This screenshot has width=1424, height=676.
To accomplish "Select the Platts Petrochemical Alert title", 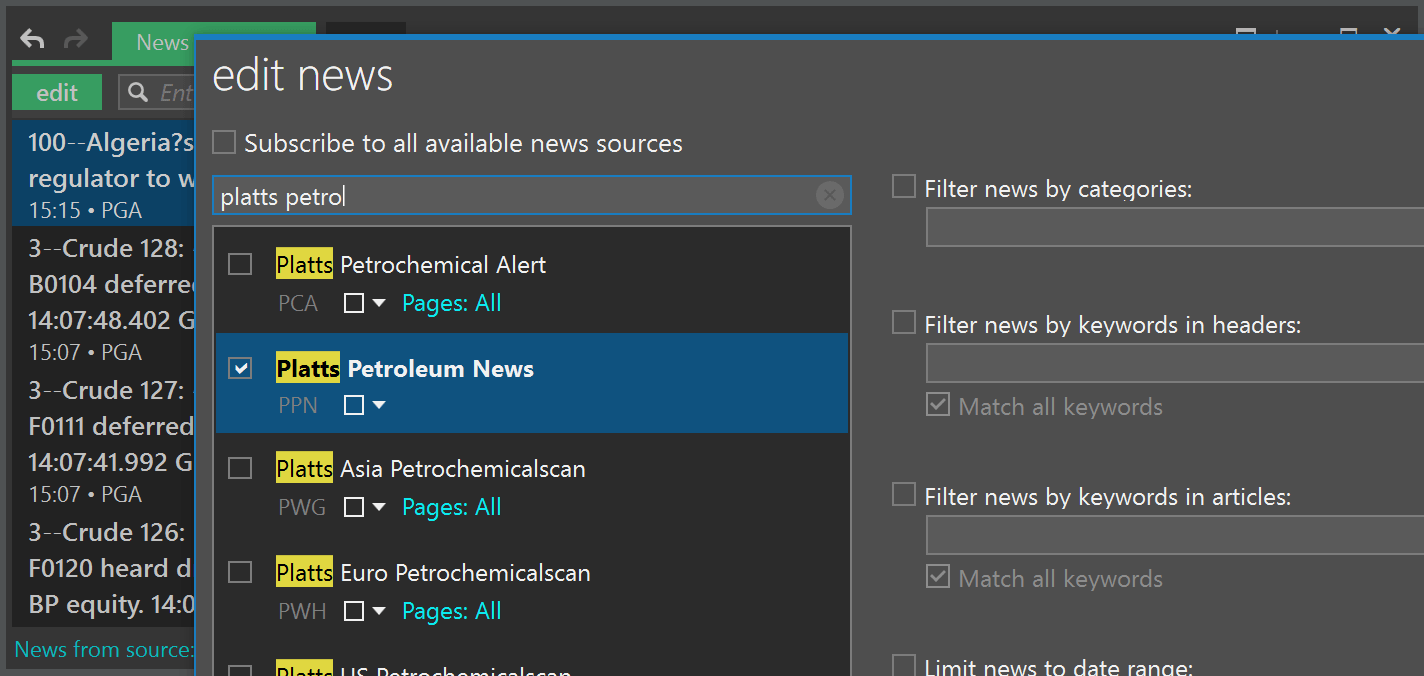I will (411, 265).
